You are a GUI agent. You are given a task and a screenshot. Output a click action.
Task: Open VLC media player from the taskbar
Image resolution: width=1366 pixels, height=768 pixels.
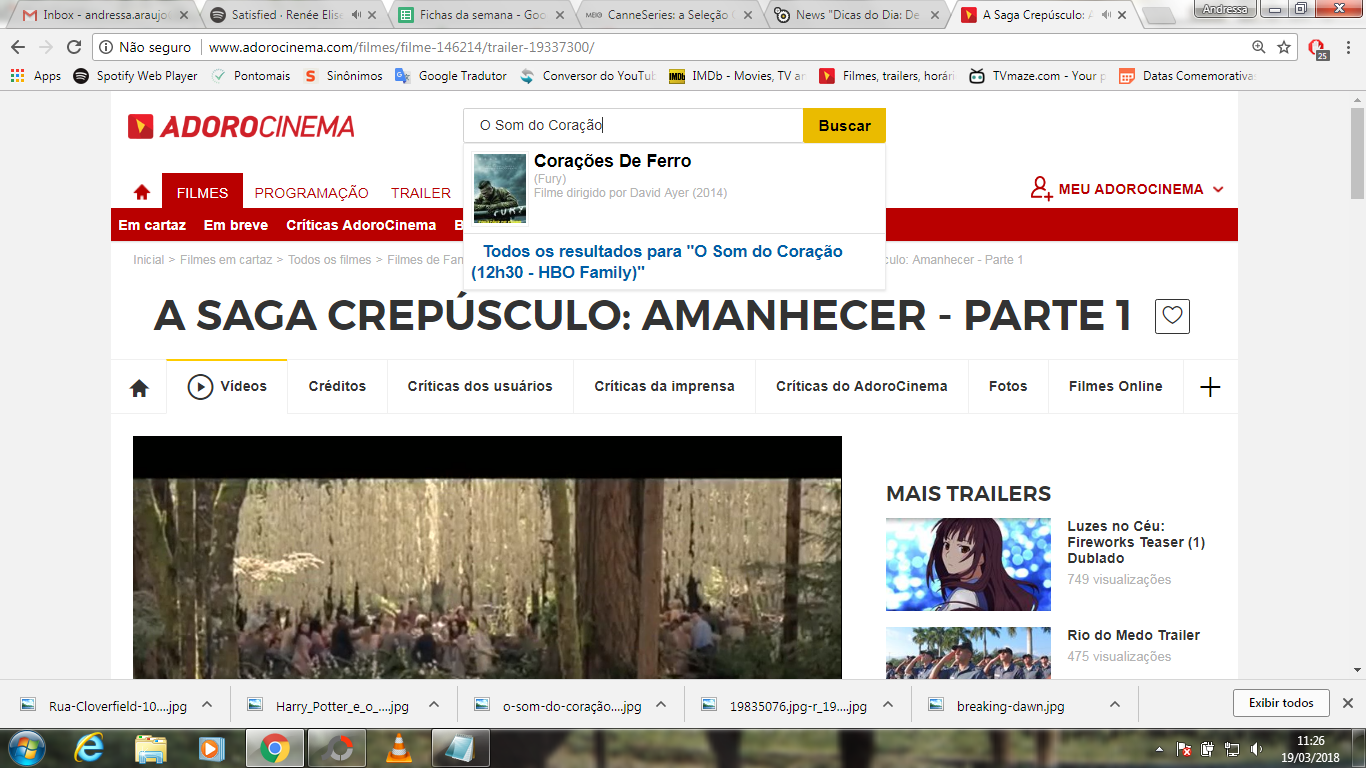(x=398, y=748)
